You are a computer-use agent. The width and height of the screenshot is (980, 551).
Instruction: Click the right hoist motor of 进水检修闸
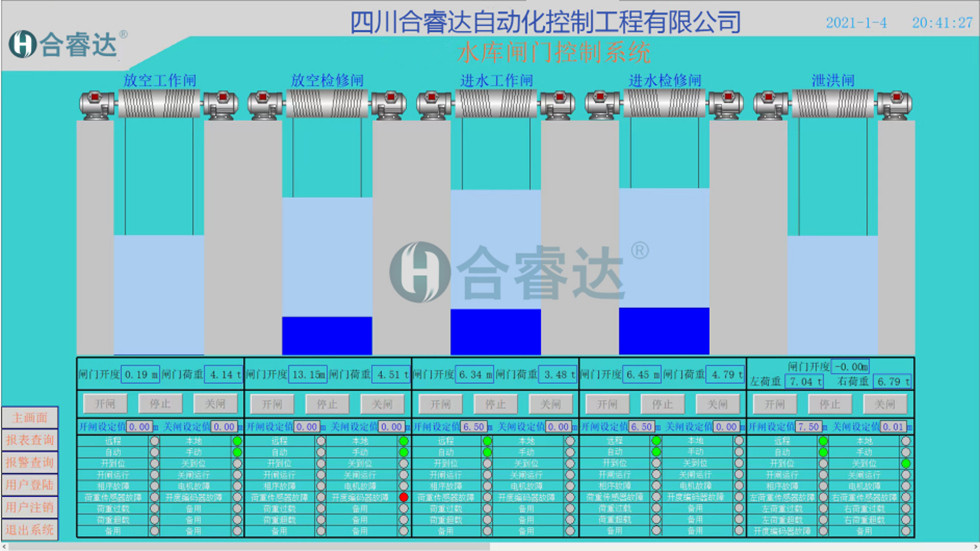click(x=726, y=104)
